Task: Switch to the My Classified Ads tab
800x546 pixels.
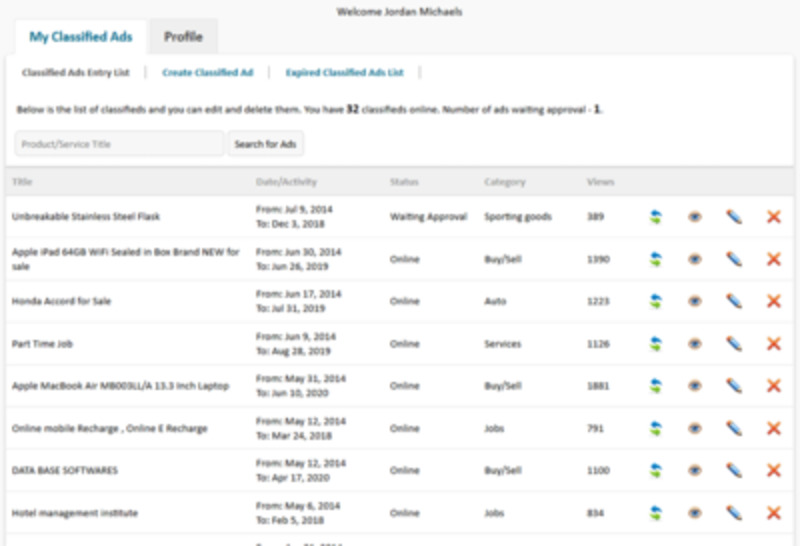Action: [81, 37]
